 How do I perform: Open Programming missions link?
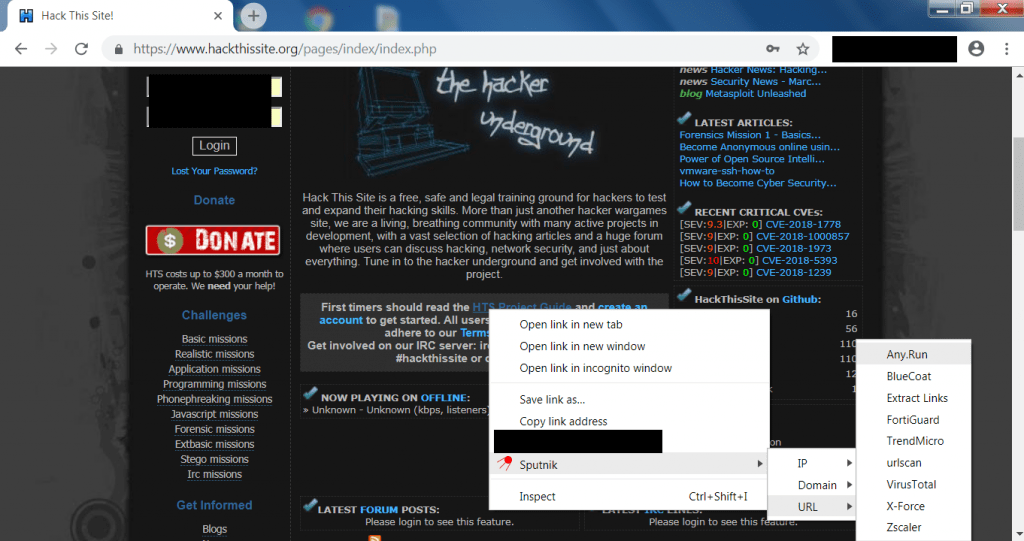point(214,384)
